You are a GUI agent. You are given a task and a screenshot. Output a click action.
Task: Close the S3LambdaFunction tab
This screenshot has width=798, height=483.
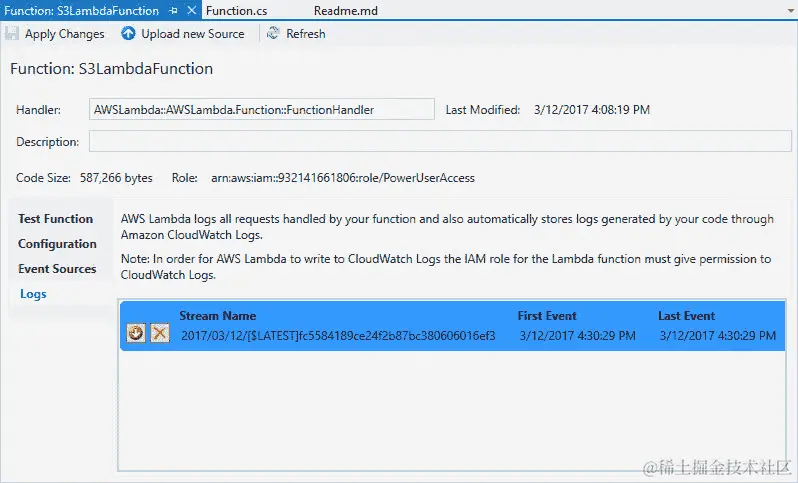(192, 11)
